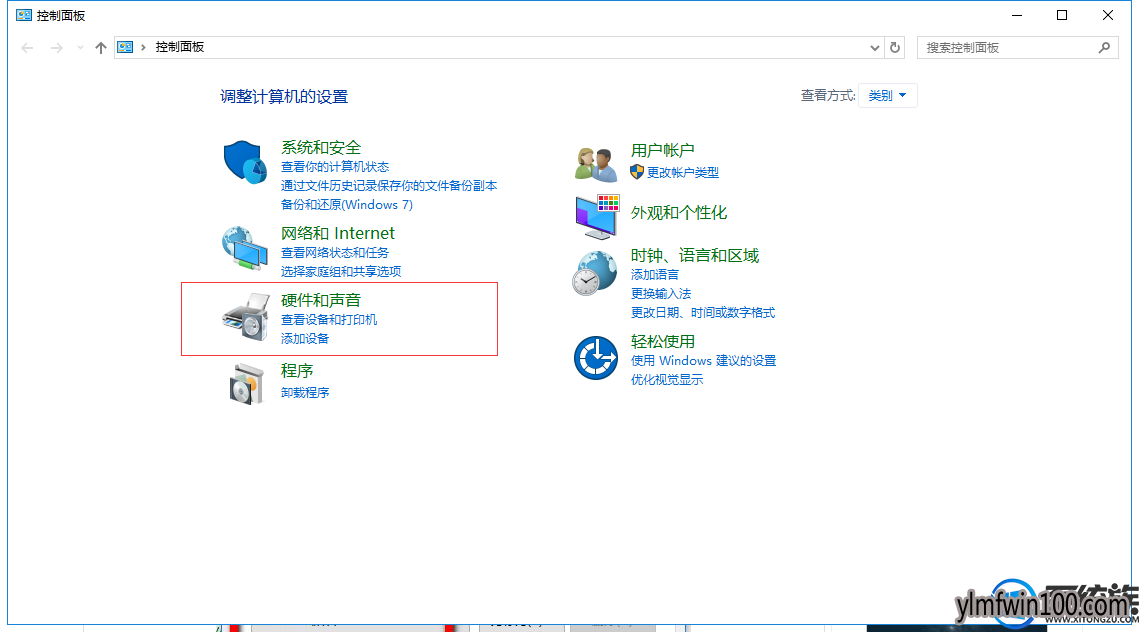This screenshot has height=632, width=1139.
Task: Click 更改帐户类型 link
Action: click(x=683, y=172)
